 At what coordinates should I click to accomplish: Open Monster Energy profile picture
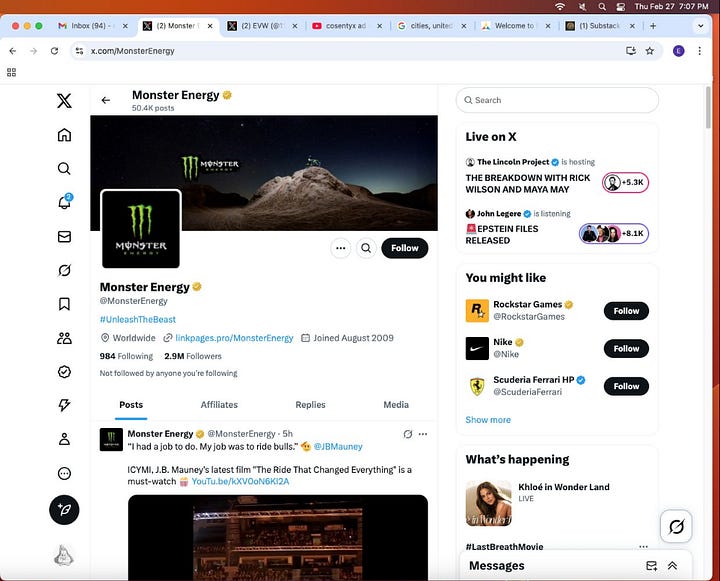click(141, 229)
